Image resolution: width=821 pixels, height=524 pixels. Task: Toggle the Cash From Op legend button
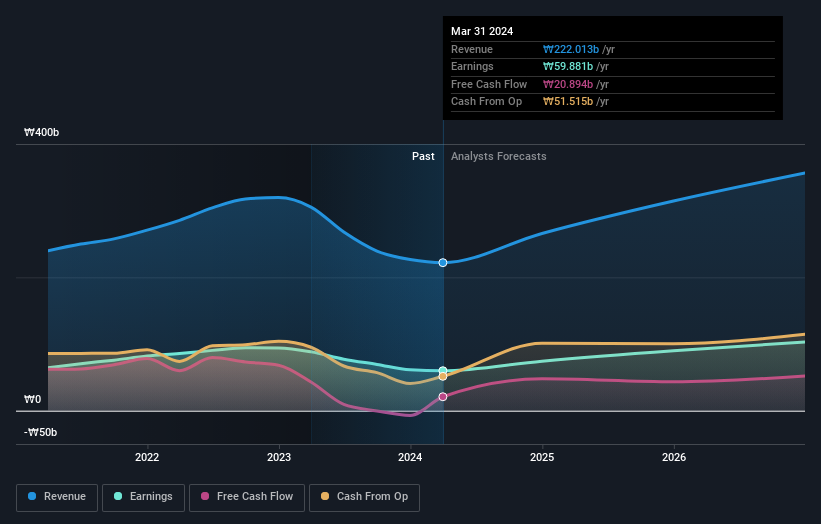364,497
